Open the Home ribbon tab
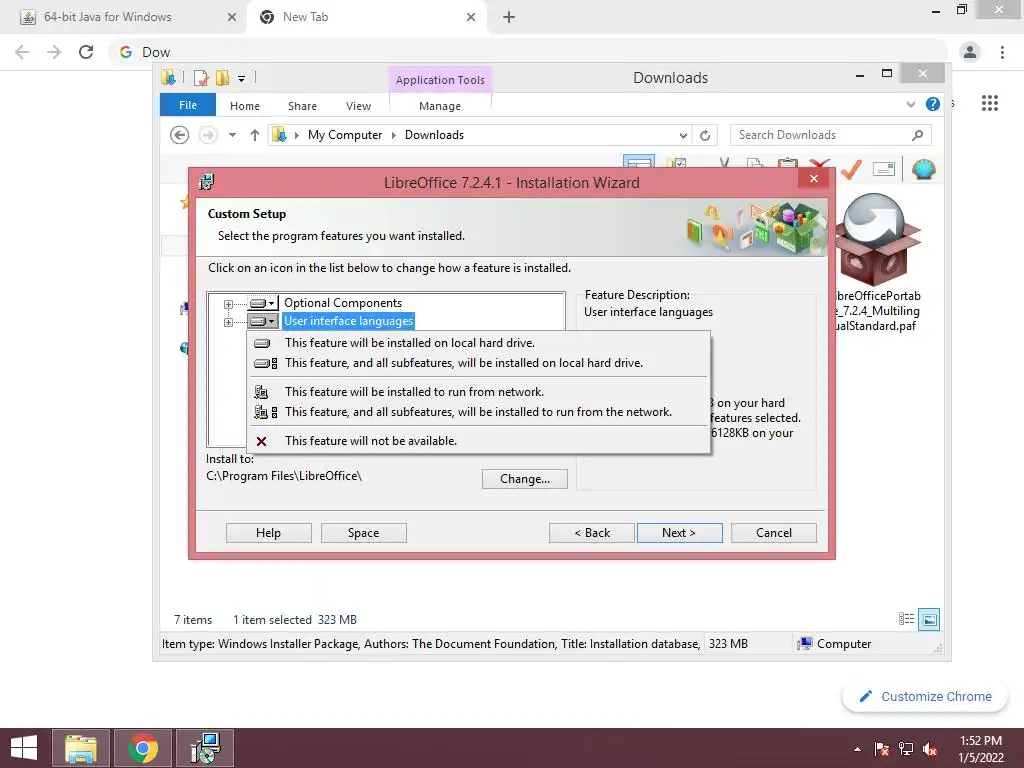 245,106
